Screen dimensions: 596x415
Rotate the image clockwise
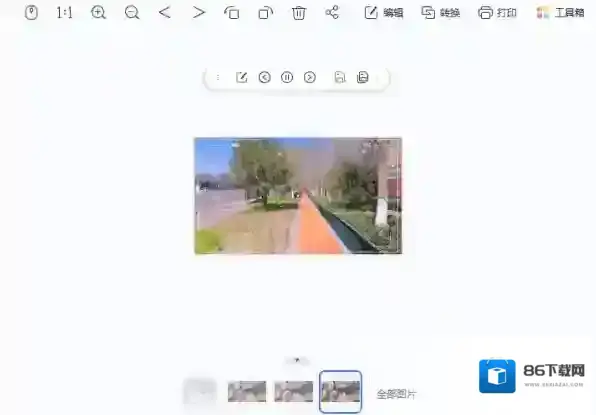tap(265, 13)
